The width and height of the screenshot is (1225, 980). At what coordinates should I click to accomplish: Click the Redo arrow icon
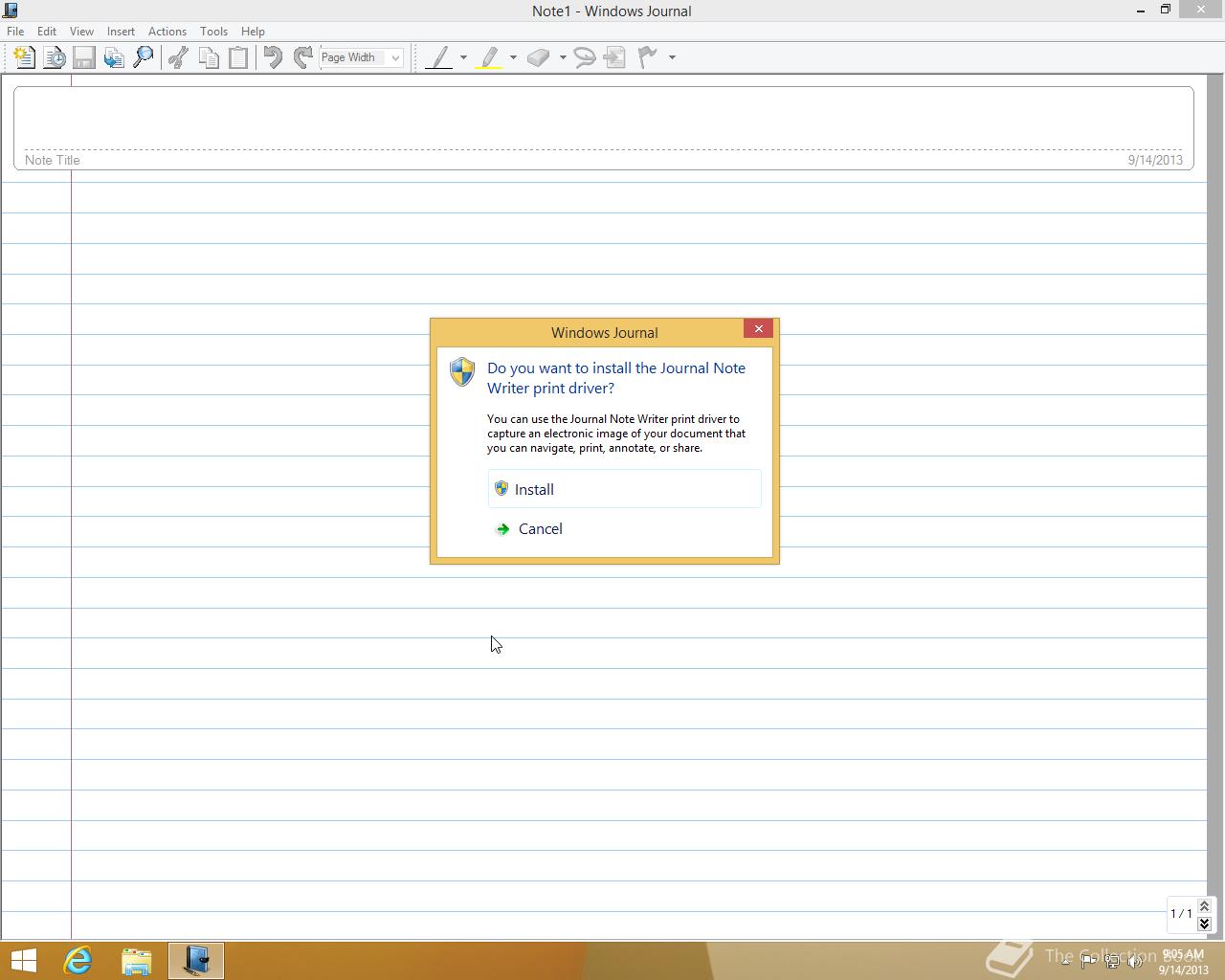tap(302, 57)
